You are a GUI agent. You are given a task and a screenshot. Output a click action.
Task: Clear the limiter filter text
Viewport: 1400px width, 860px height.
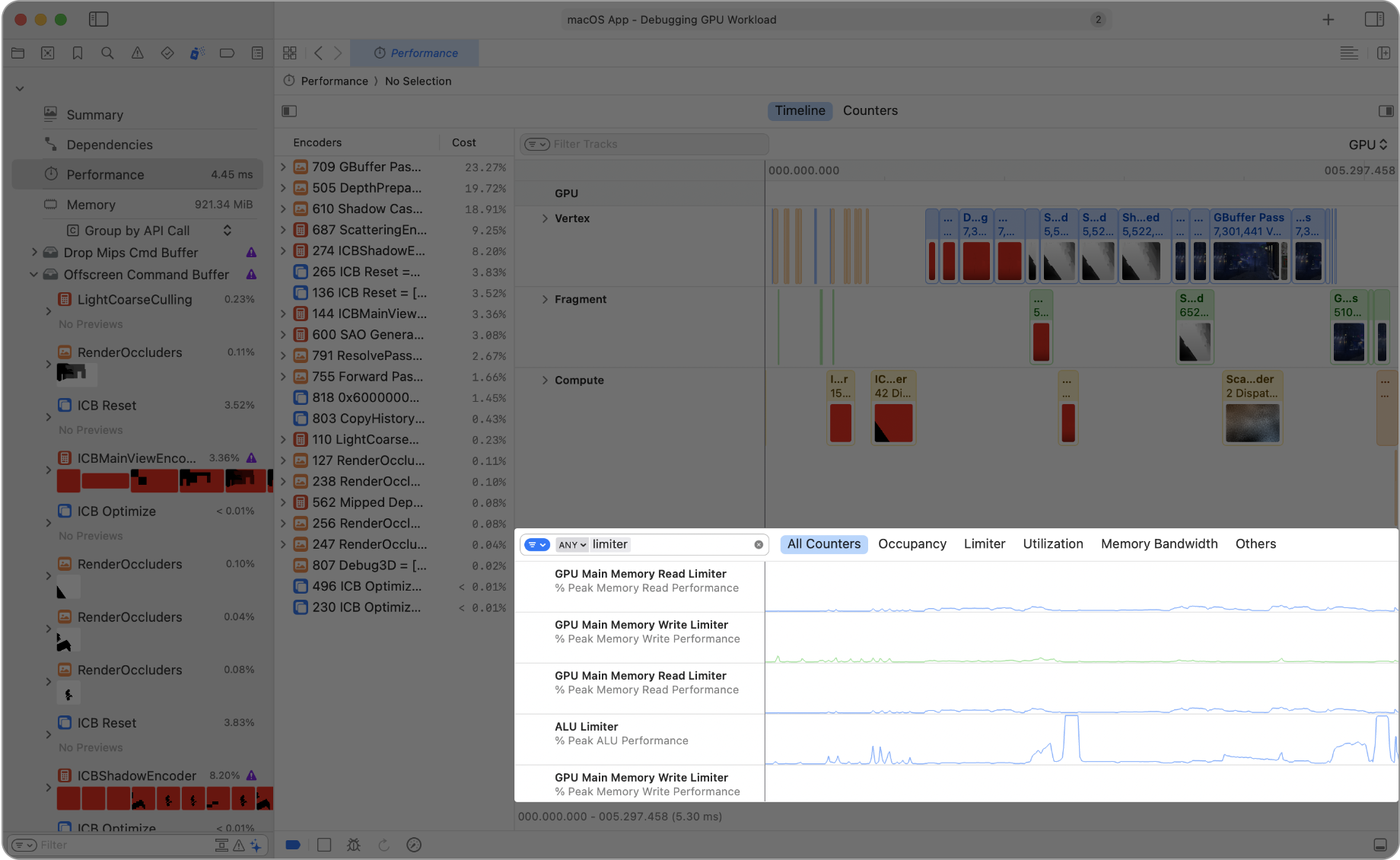[759, 545]
